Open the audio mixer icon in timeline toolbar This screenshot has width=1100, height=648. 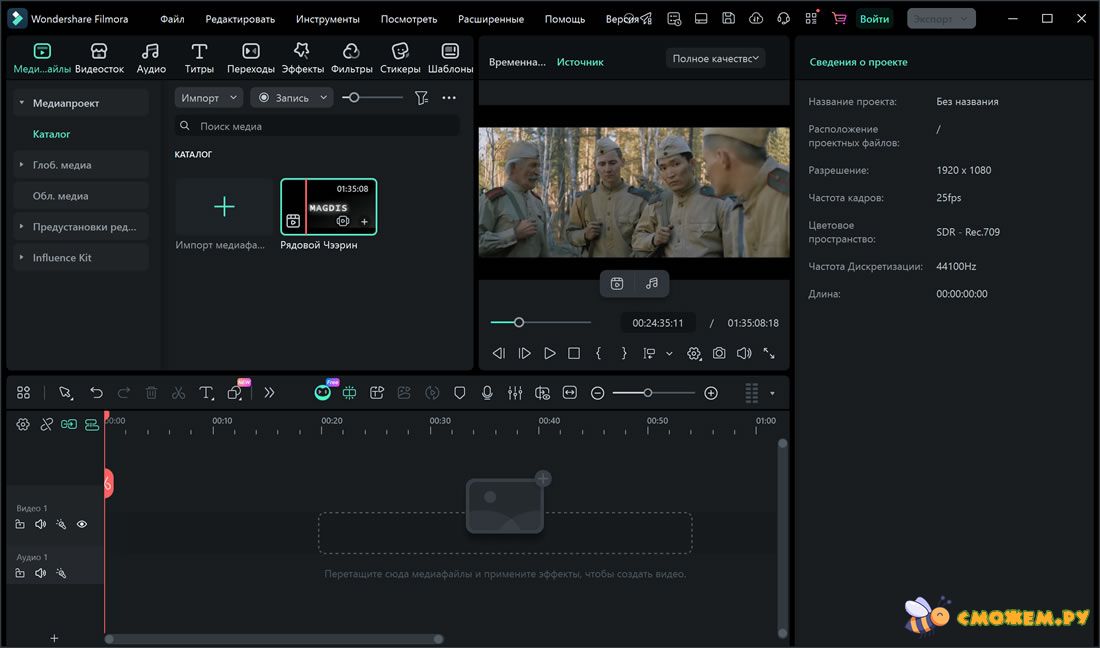515,393
